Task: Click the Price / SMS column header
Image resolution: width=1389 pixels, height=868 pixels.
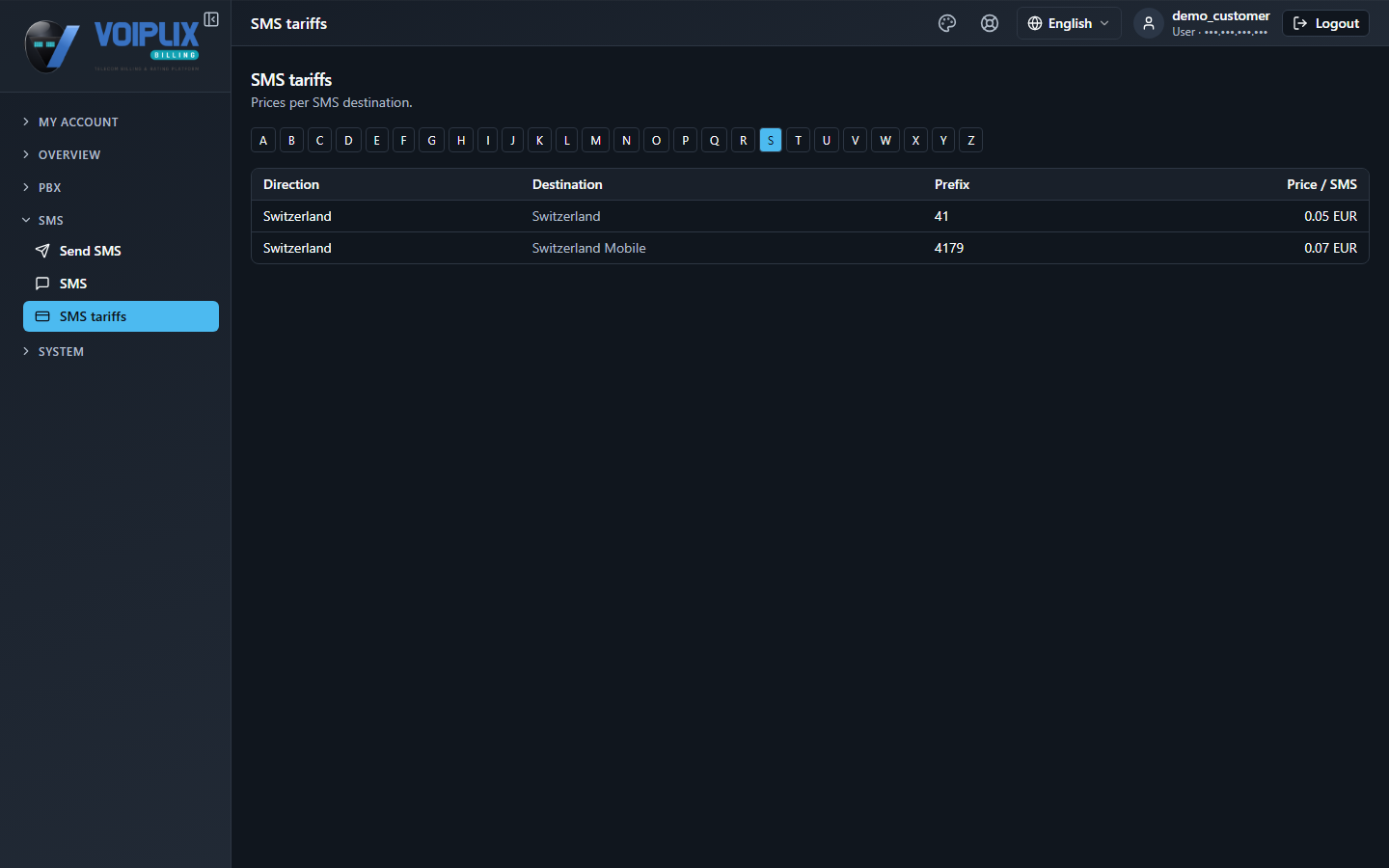Action: click(1321, 184)
